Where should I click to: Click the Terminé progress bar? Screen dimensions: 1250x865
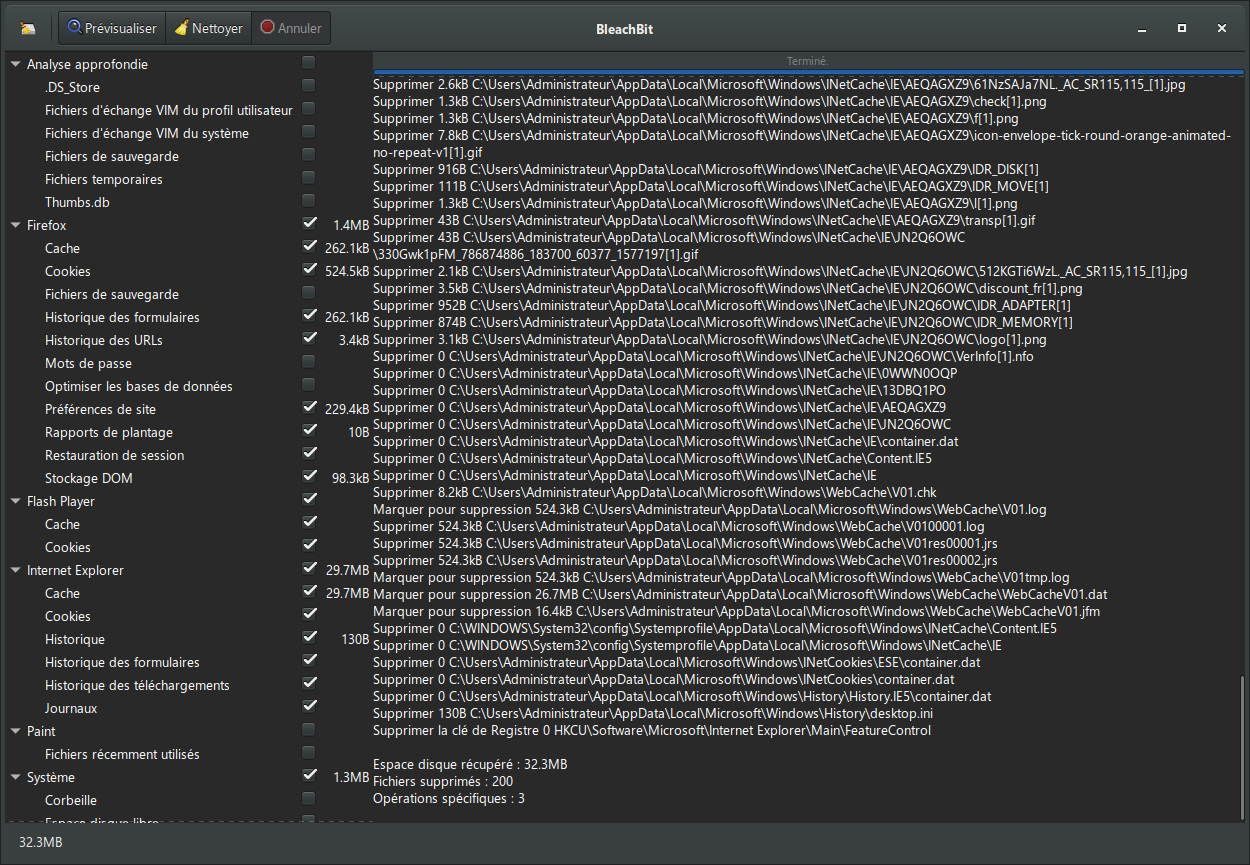(x=808, y=63)
